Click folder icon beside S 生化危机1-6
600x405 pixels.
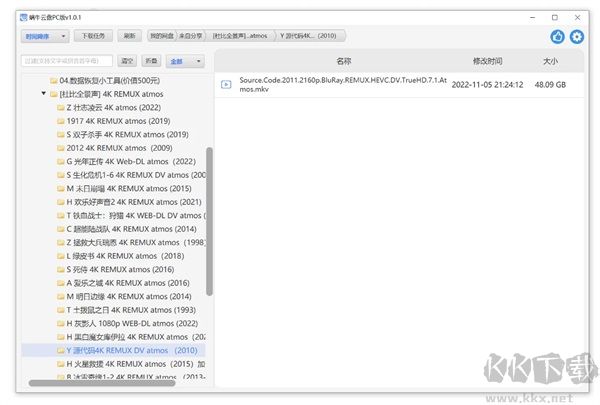[61, 175]
